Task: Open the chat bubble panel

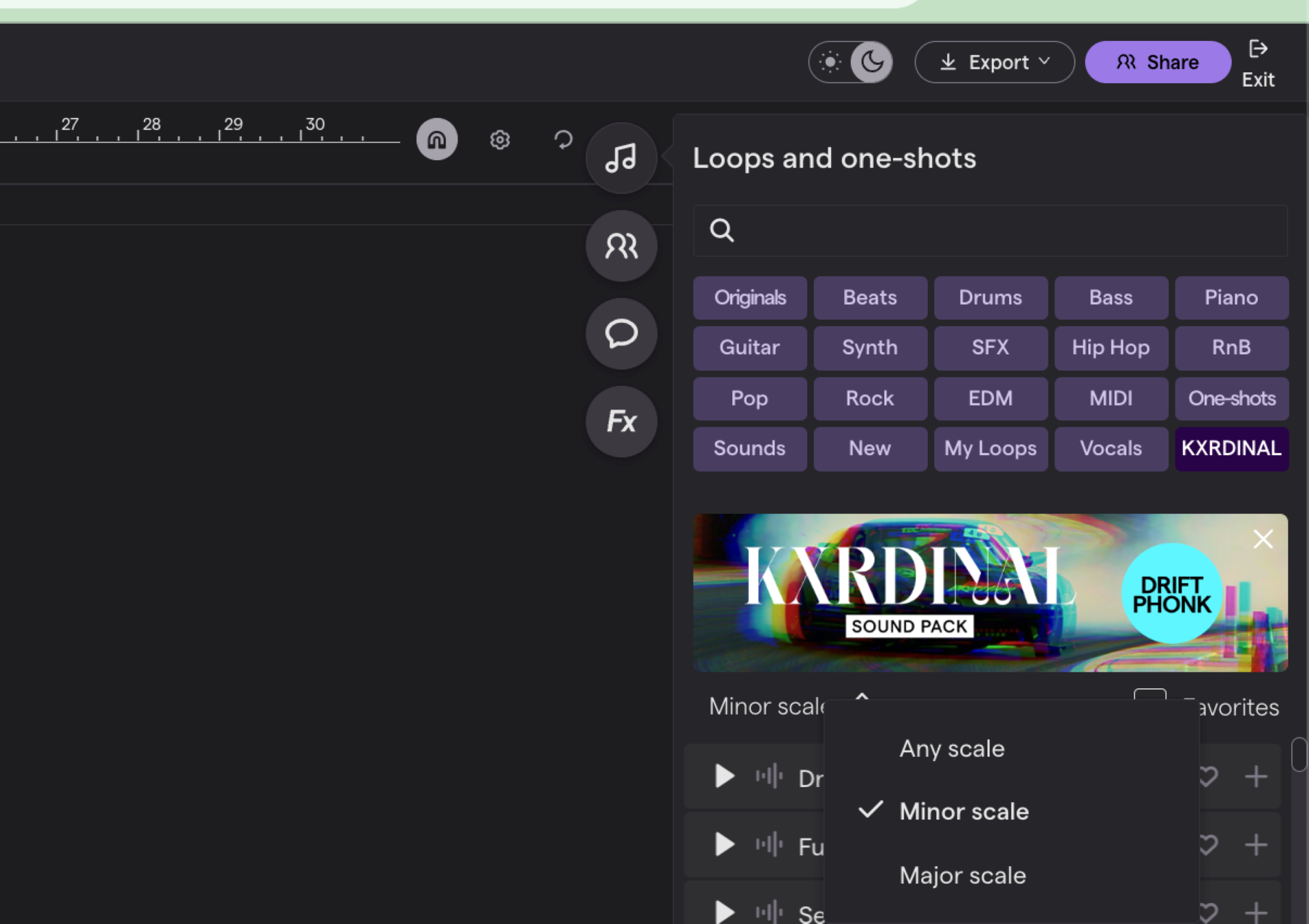Action: coord(621,334)
